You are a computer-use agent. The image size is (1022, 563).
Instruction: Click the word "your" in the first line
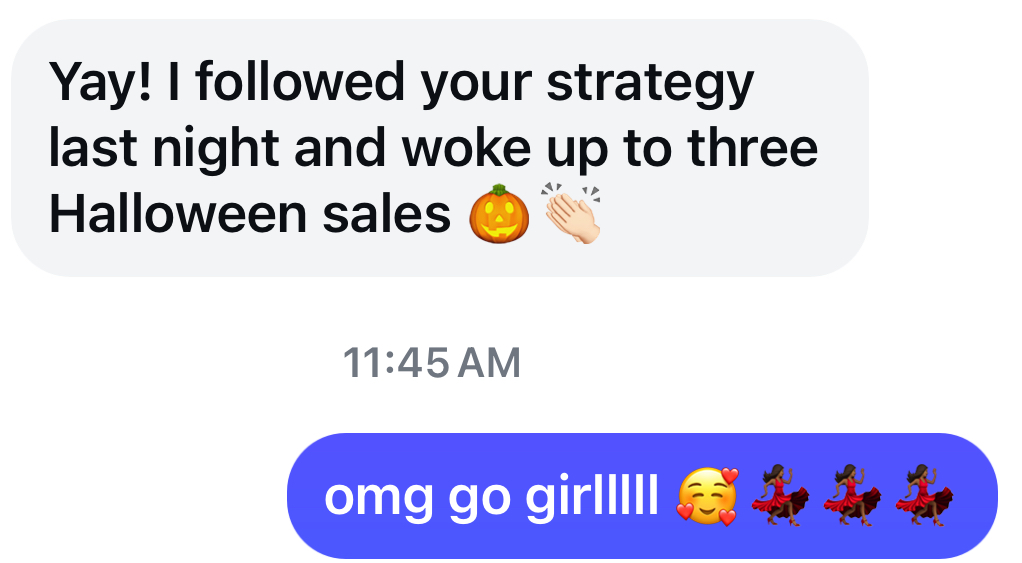[x=476, y=87]
